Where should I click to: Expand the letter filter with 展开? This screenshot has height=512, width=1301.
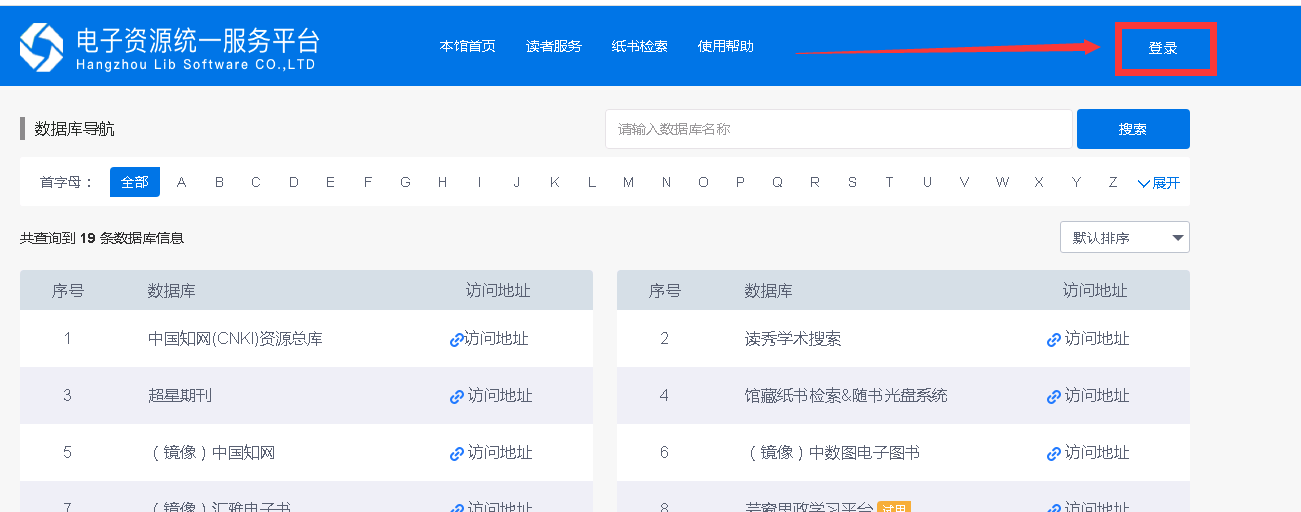tap(1158, 183)
